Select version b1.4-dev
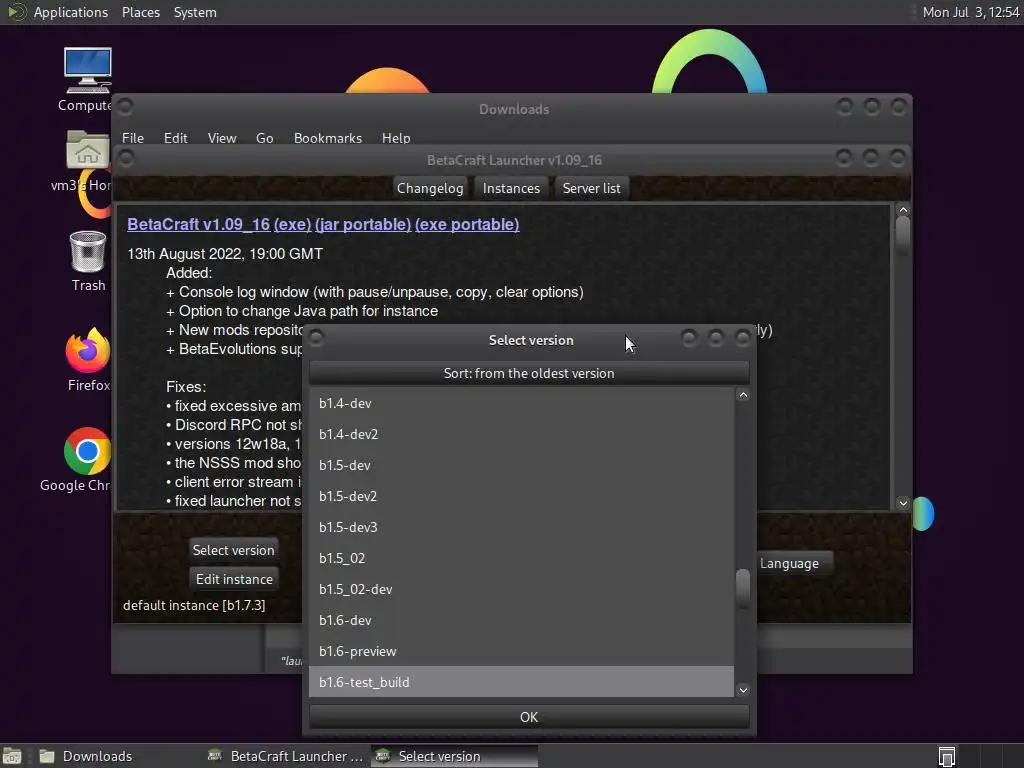This screenshot has height=768, width=1024. point(521,404)
